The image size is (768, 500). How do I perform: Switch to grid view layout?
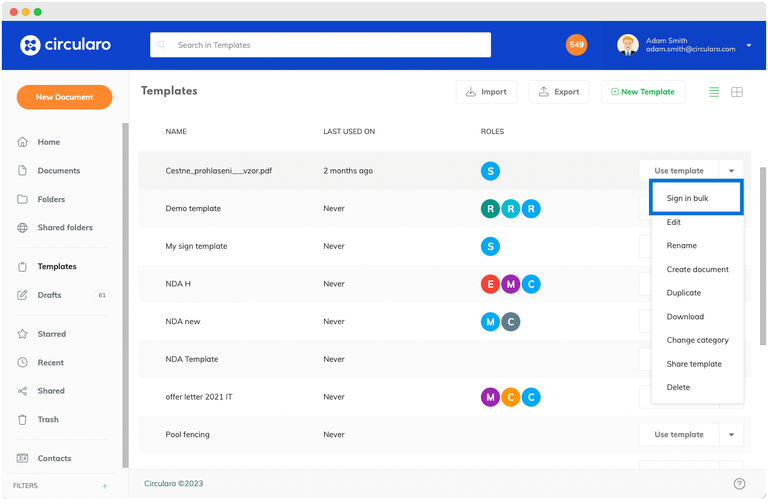point(737,92)
